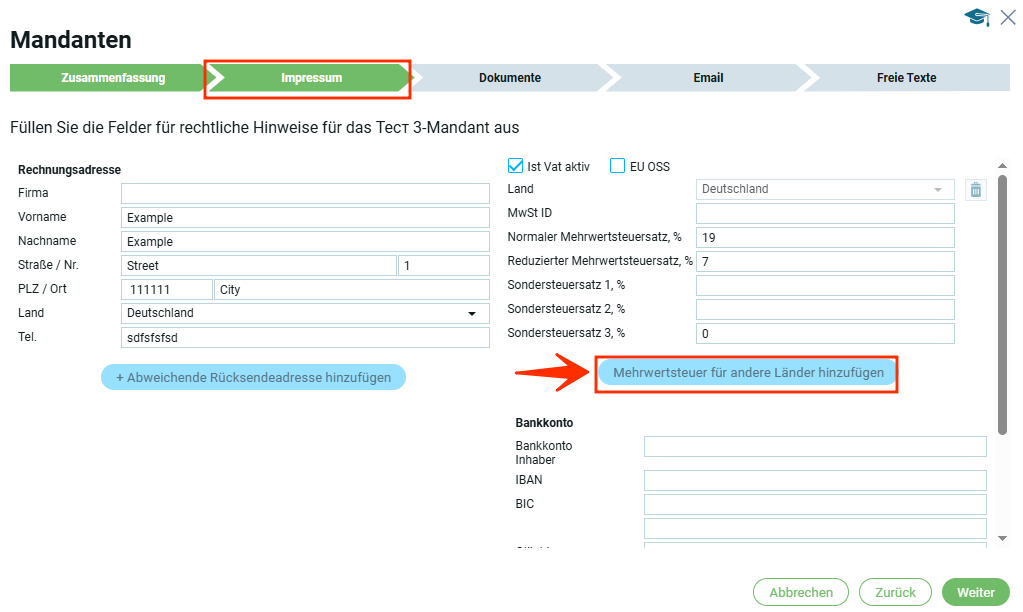The width and height of the screenshot is (1023, 612).
Task: Cancel with the Abbrechen button
Action: point(800,592)
